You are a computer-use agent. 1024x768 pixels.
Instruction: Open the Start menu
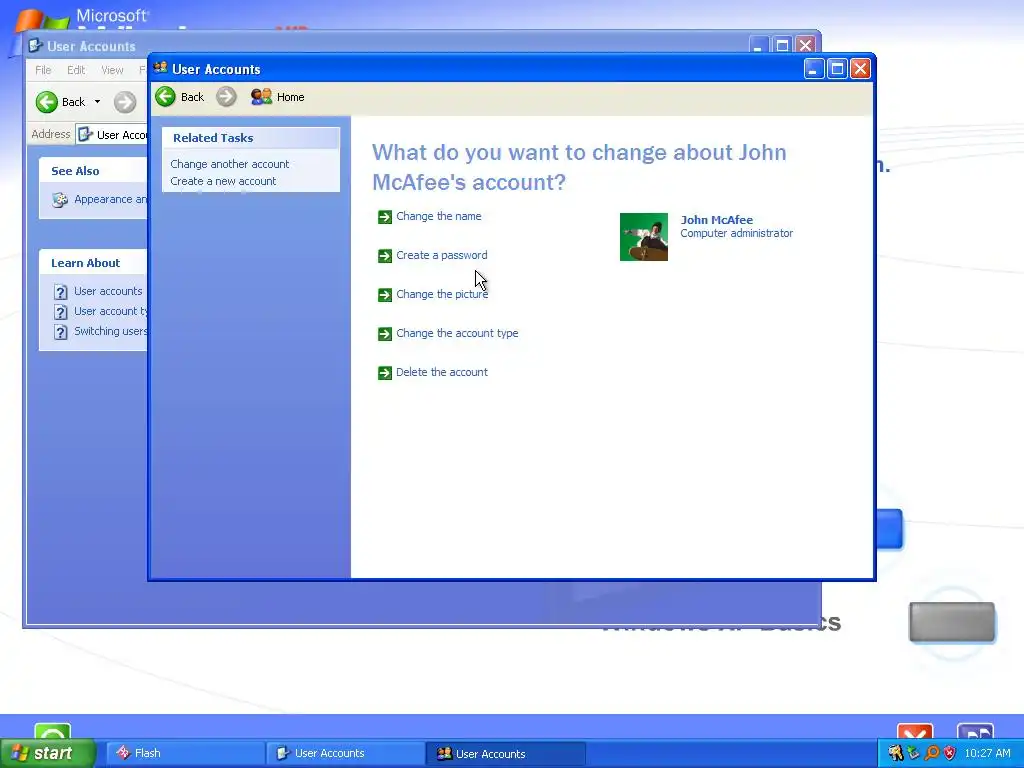tap(48, 753)
